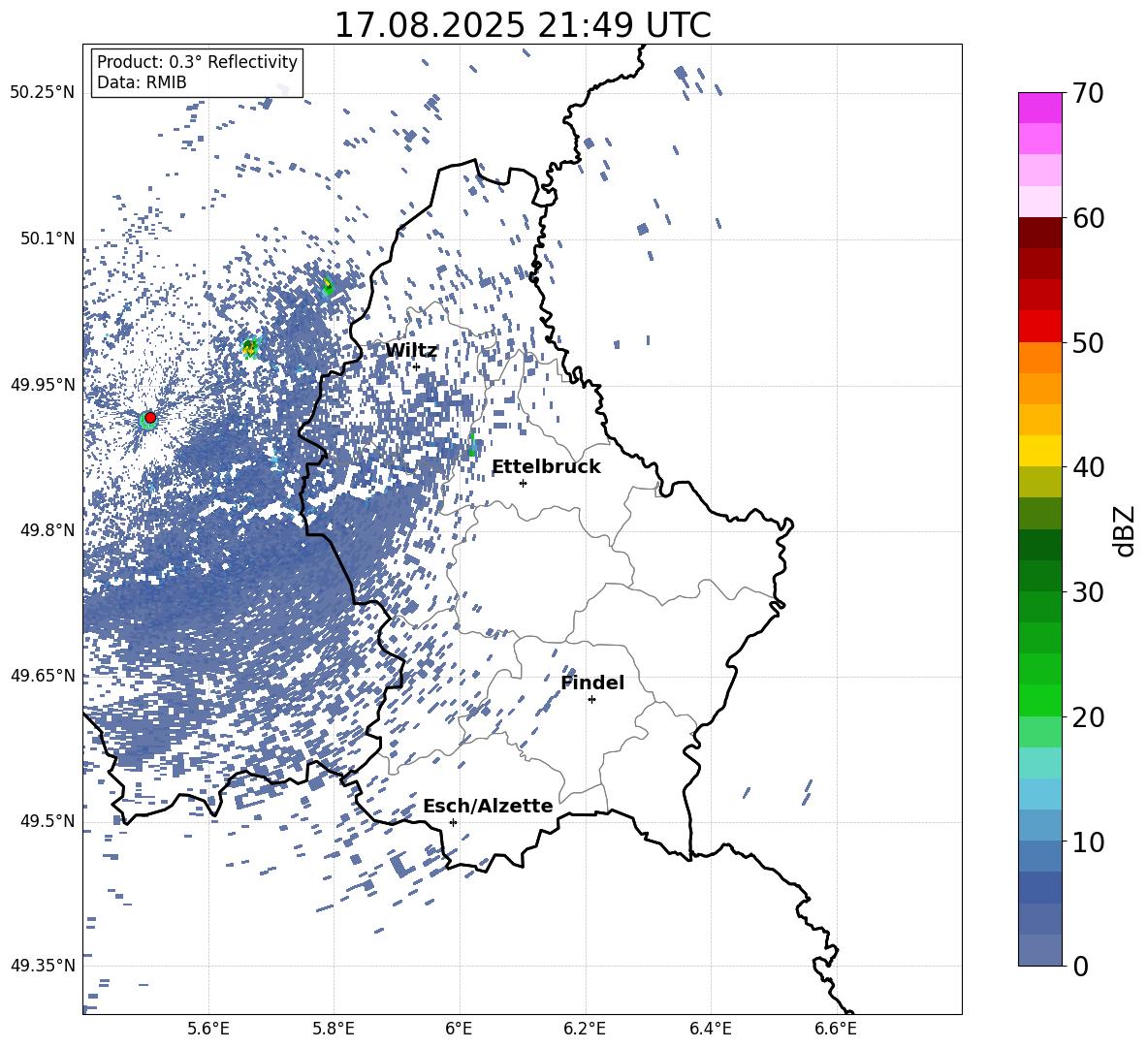Screen dimensions: 1148x1048
Task: Click the 6.6°E longitude label
Action: (x=836, y=1029)
